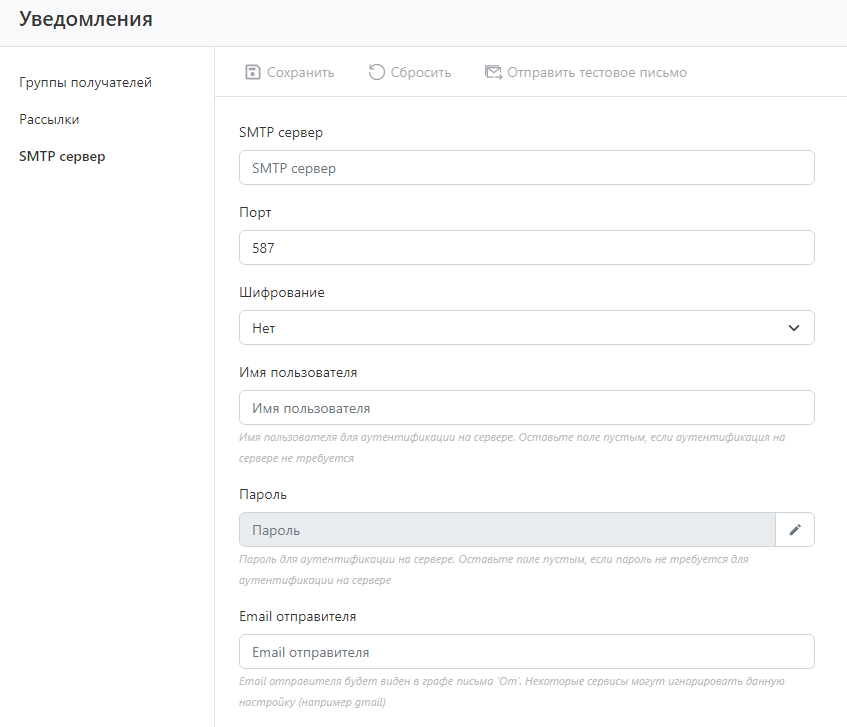Screen dimensions: 847x727
Task: Click the chevron arrow in the Шифрование box
Action: click(x=794, y=328)
